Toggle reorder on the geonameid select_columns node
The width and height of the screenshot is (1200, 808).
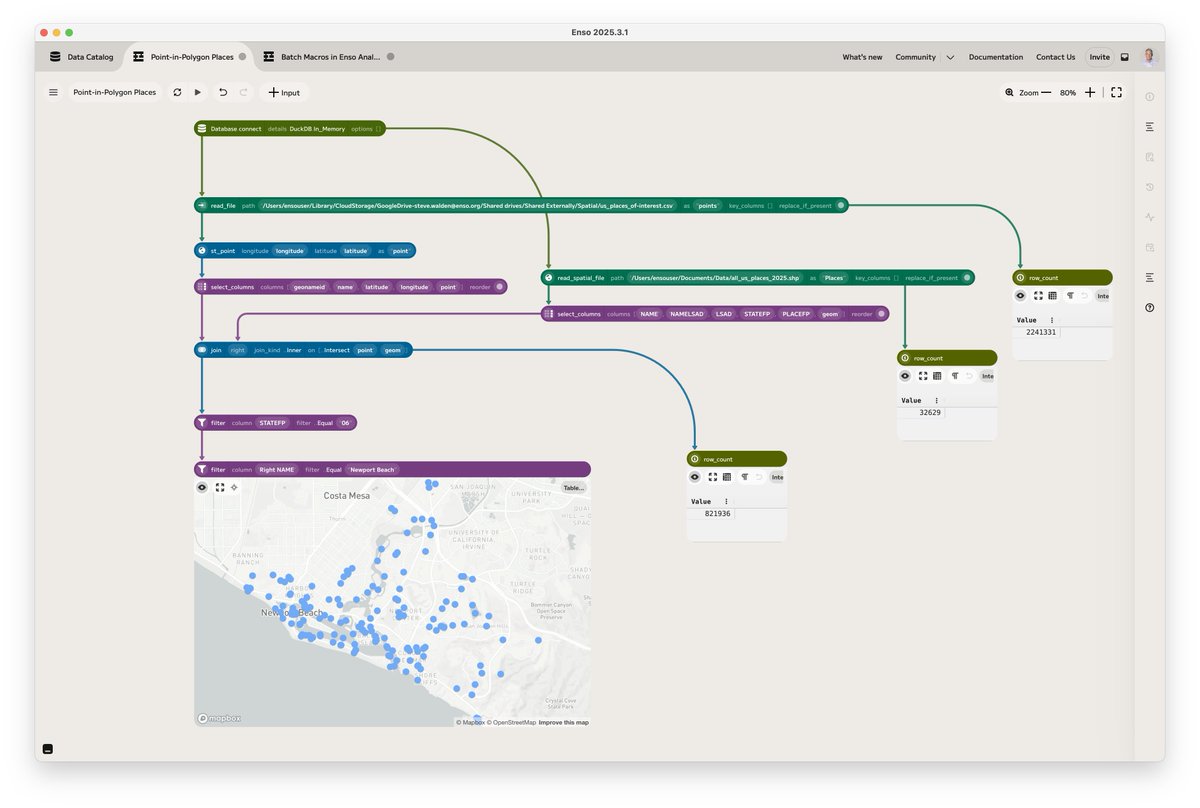click(499, 287)
